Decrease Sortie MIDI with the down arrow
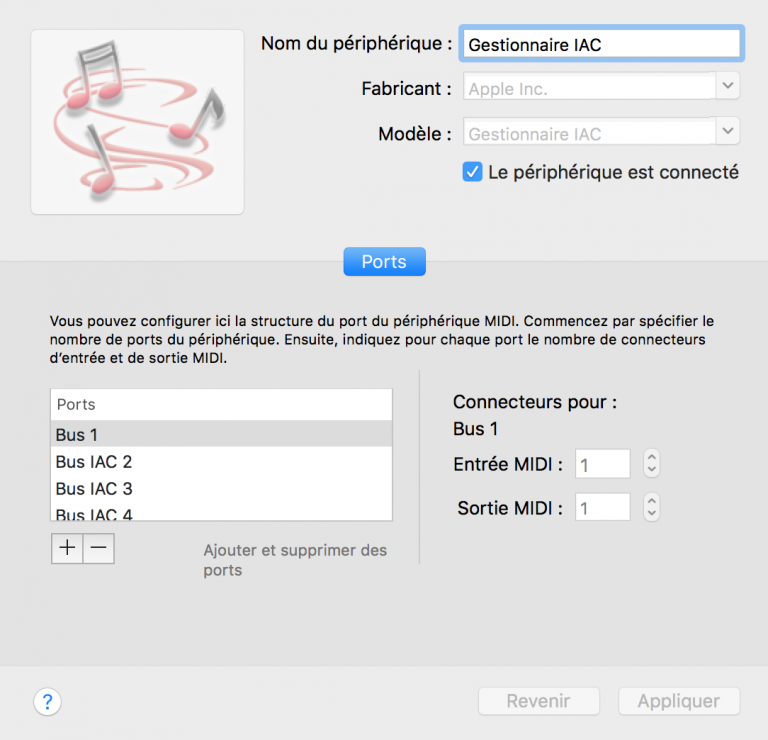This screenshot has height=740, width=768. (x=651, y=514)
